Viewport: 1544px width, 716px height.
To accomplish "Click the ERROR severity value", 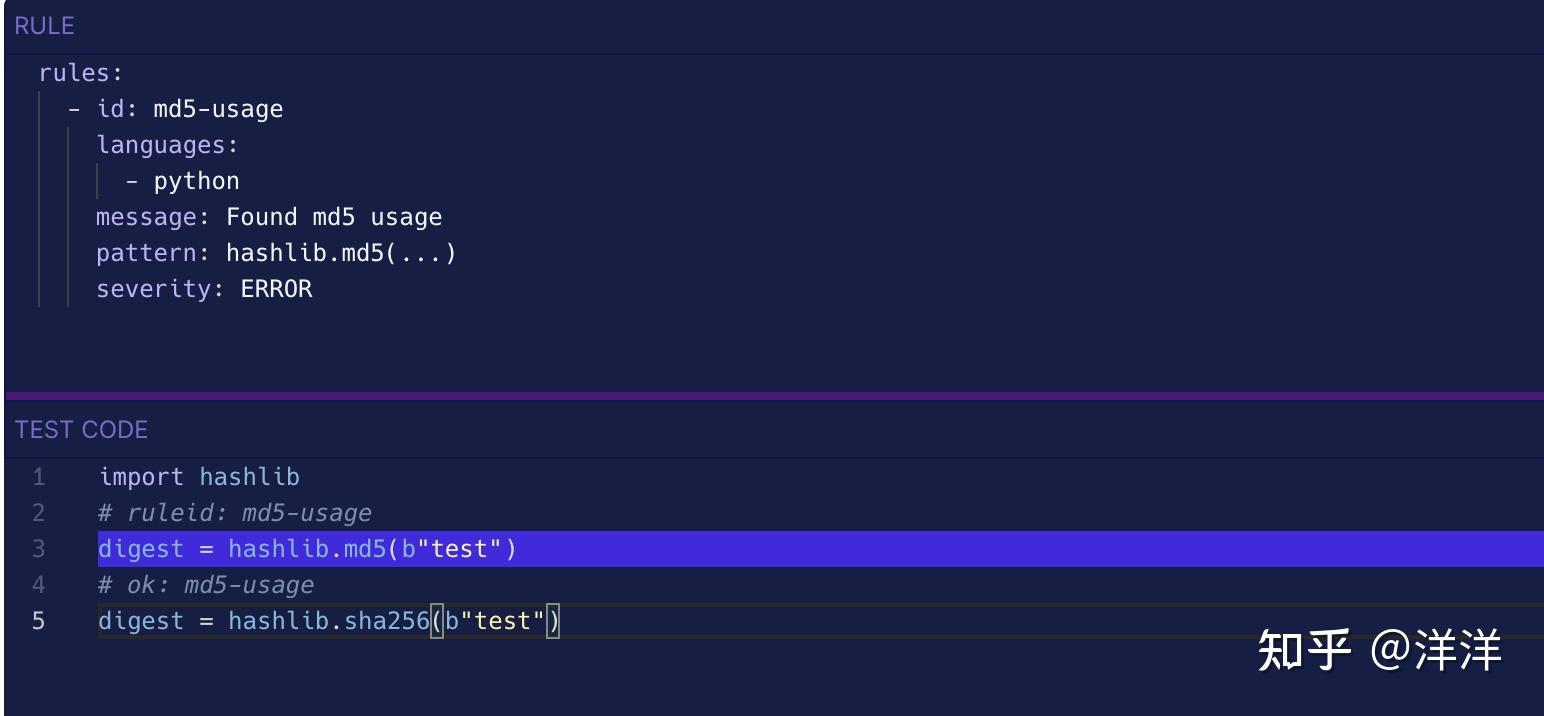I will click(276, 289).
